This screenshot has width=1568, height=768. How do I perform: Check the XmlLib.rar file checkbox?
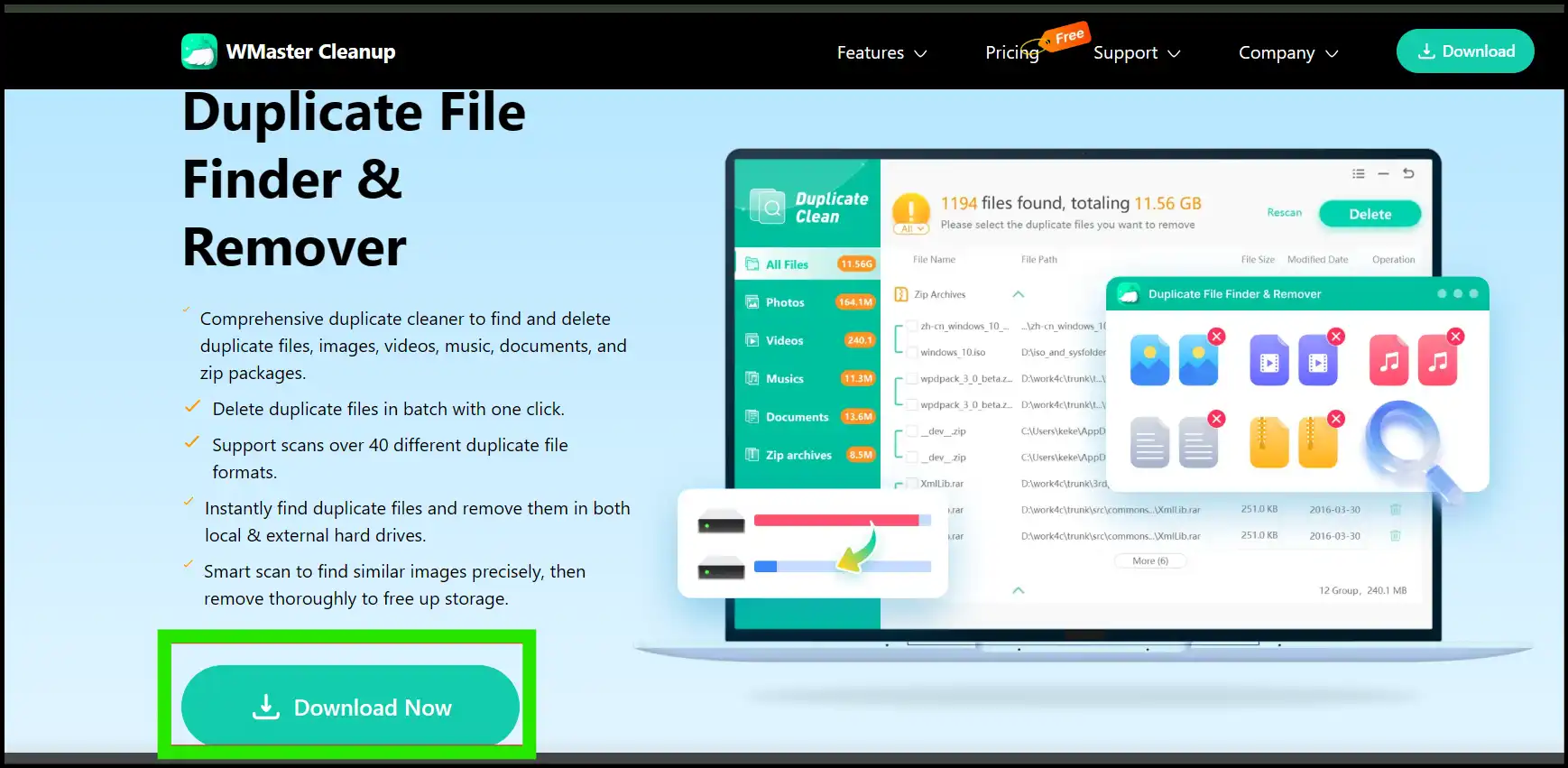[912, 485]
